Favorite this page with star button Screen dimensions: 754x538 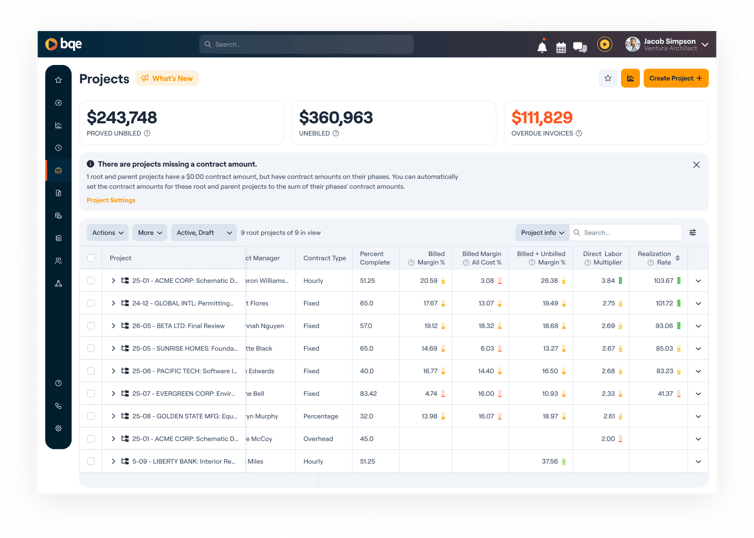608,78
